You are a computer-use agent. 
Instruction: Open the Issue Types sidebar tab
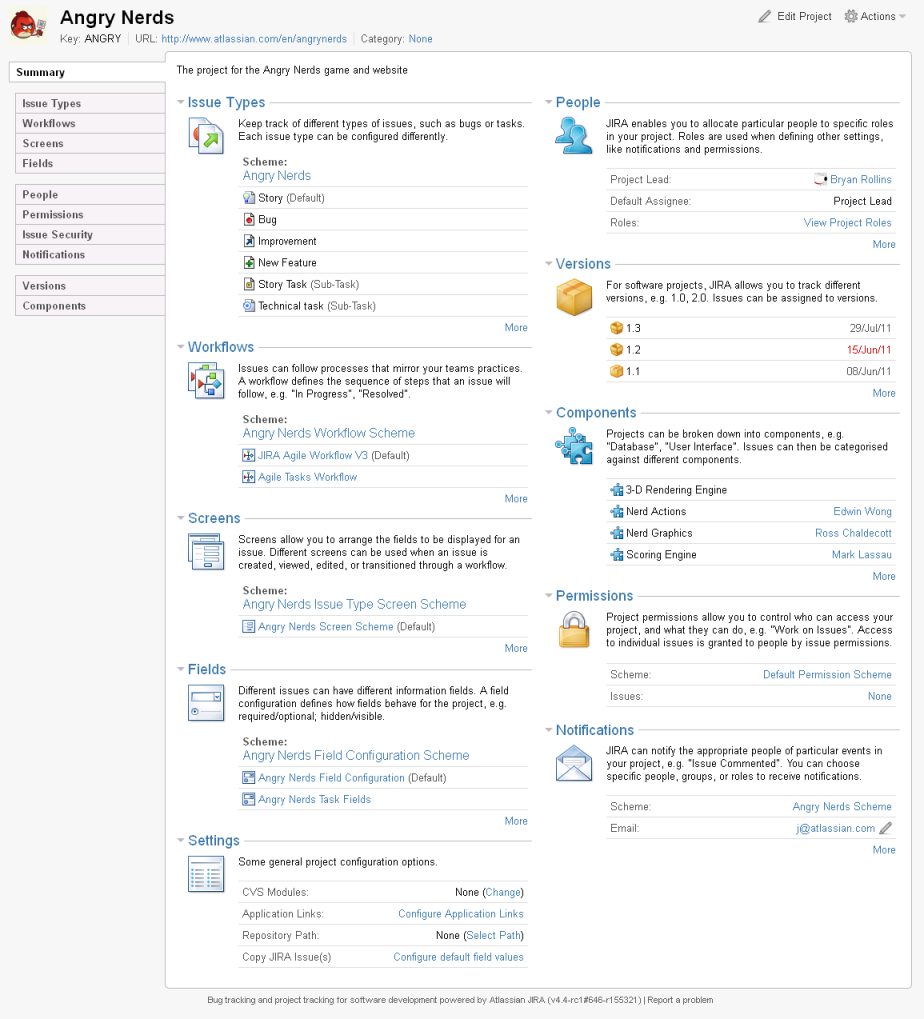(90, 103)
